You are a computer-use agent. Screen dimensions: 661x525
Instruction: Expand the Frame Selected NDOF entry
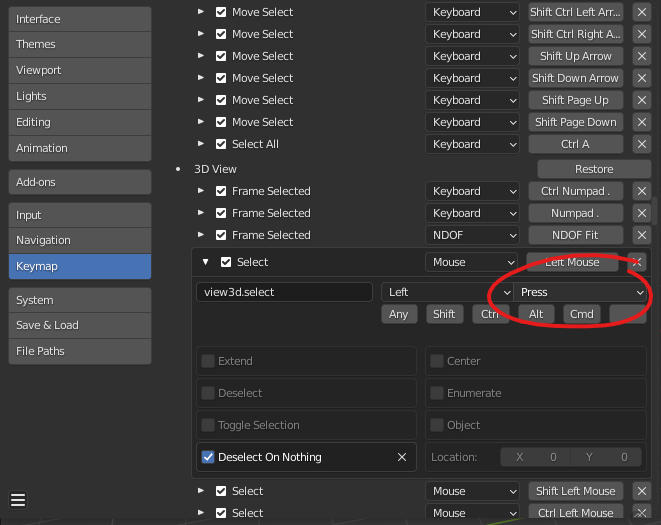tap(201, 234)
